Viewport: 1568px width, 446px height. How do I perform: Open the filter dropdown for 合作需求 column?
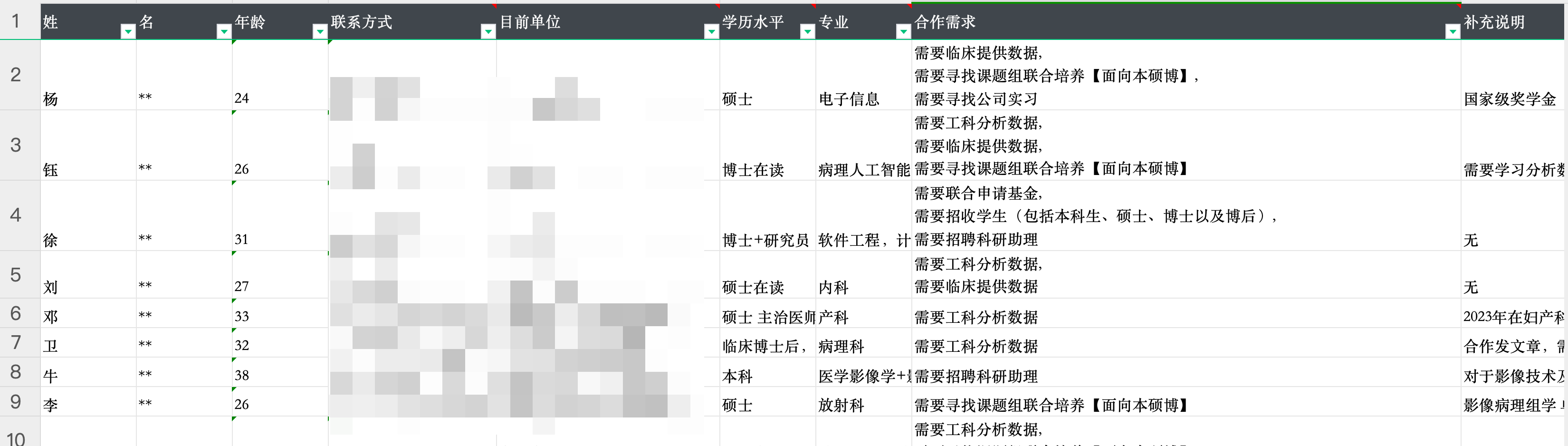tap(1453, 32)
